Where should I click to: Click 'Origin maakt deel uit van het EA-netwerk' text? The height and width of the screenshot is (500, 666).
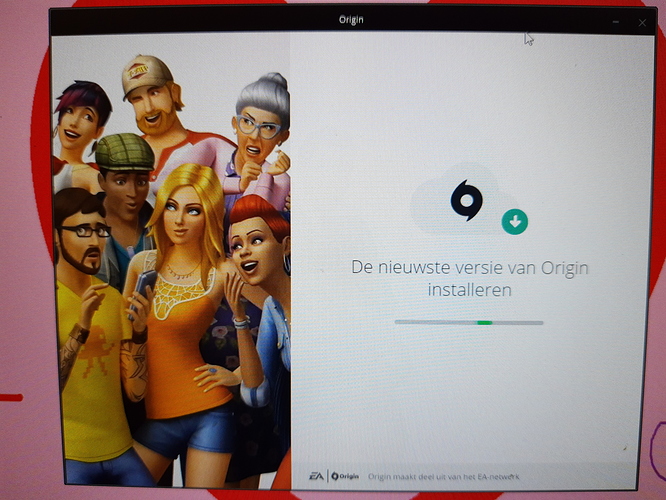coord(443,477)
